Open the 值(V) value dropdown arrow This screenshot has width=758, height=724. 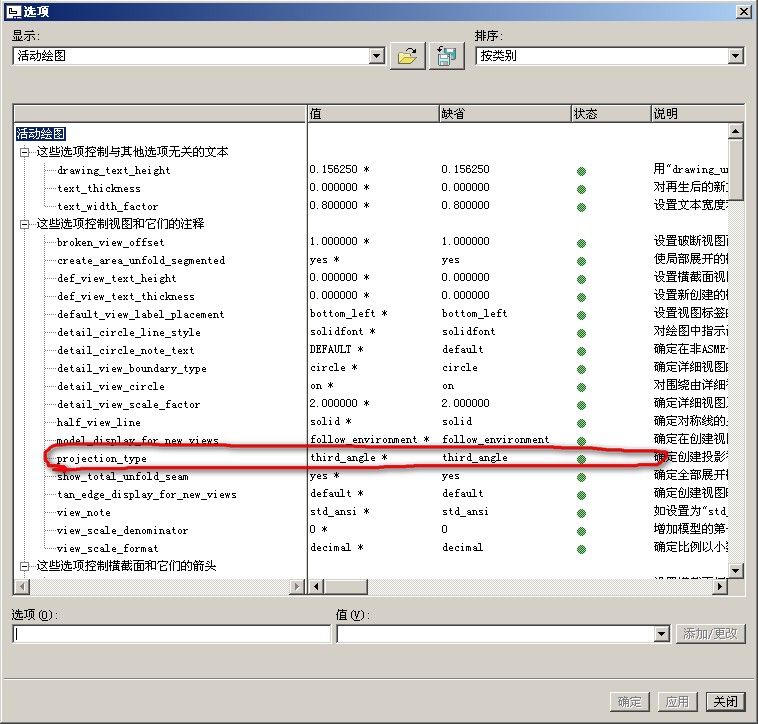click(x=661, y=634)
